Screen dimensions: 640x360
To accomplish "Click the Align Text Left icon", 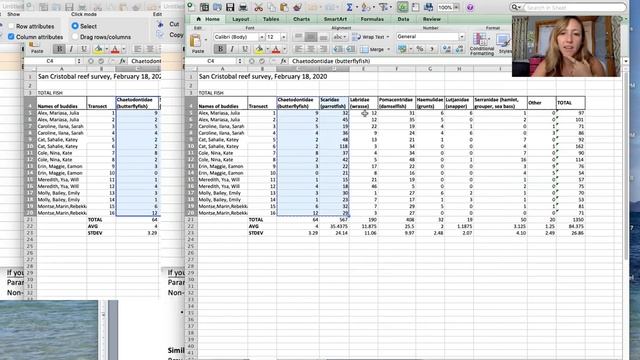I will tap(299, 49).
